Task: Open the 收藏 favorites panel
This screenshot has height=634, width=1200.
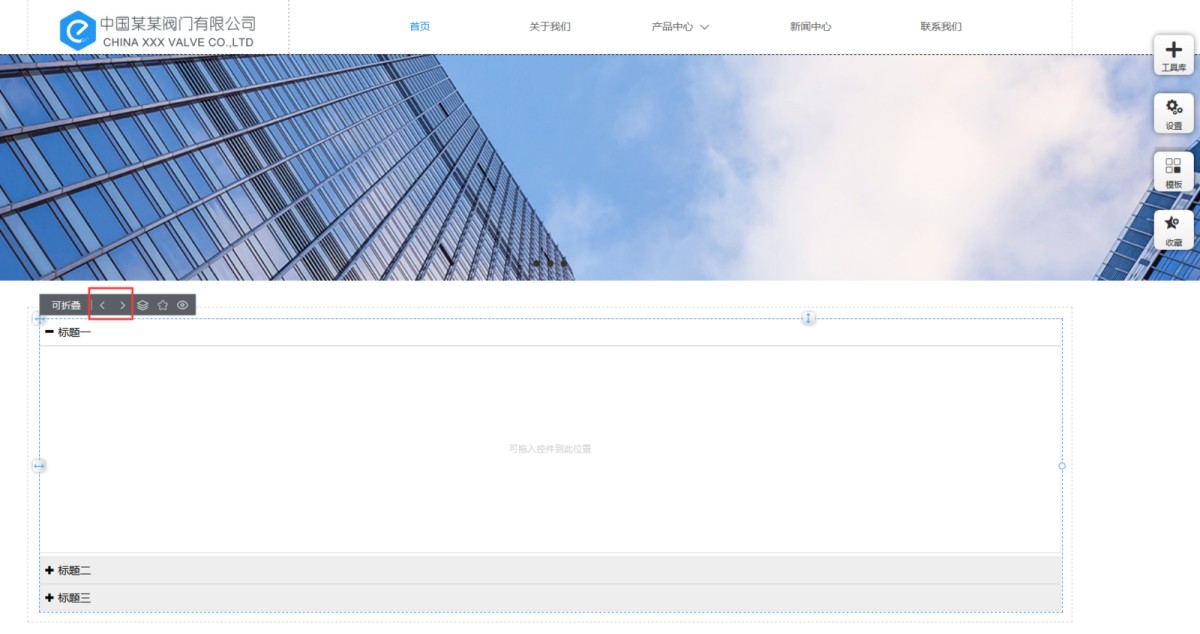Action: click(1173, 229)
